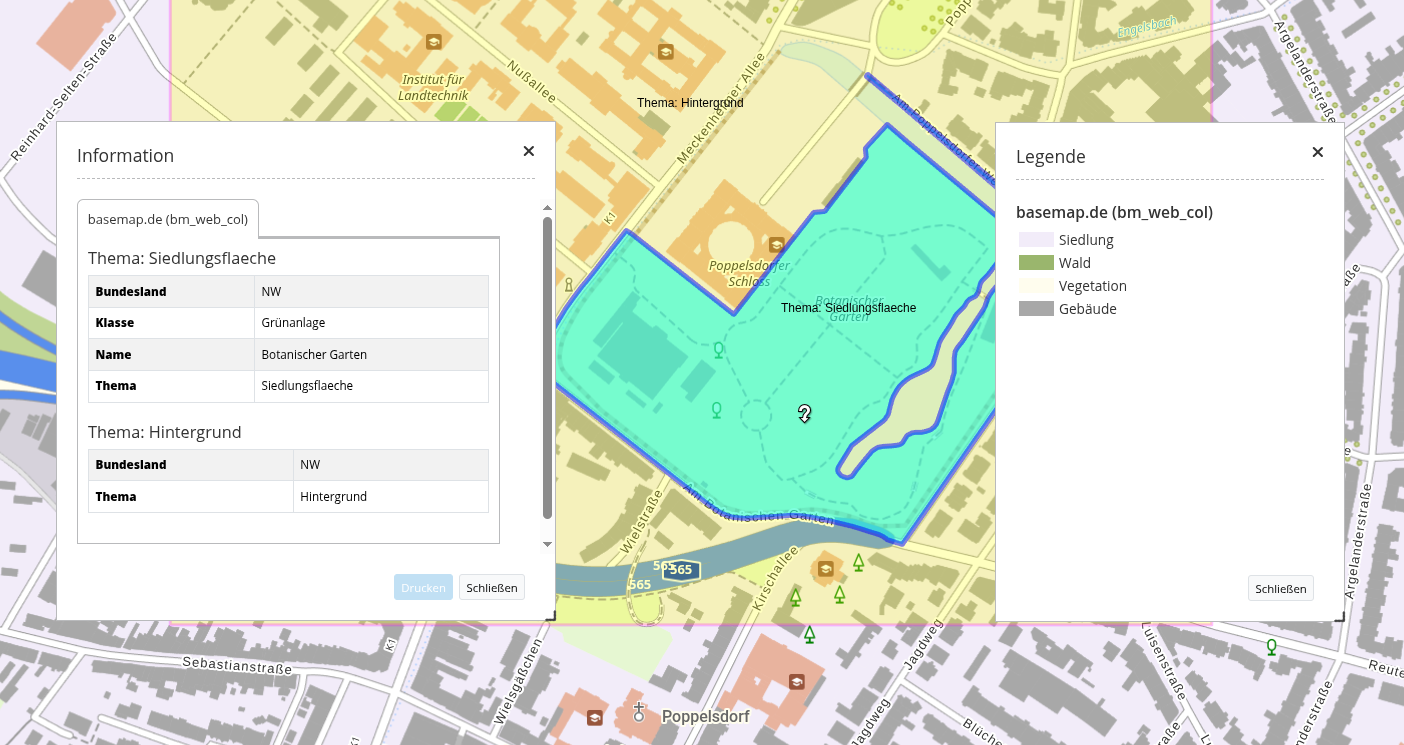Close the Information dialog with the X
Image resolution: width=1404 pixels, height=745 pixels.
pyautogui.click(x=529, y=151)
